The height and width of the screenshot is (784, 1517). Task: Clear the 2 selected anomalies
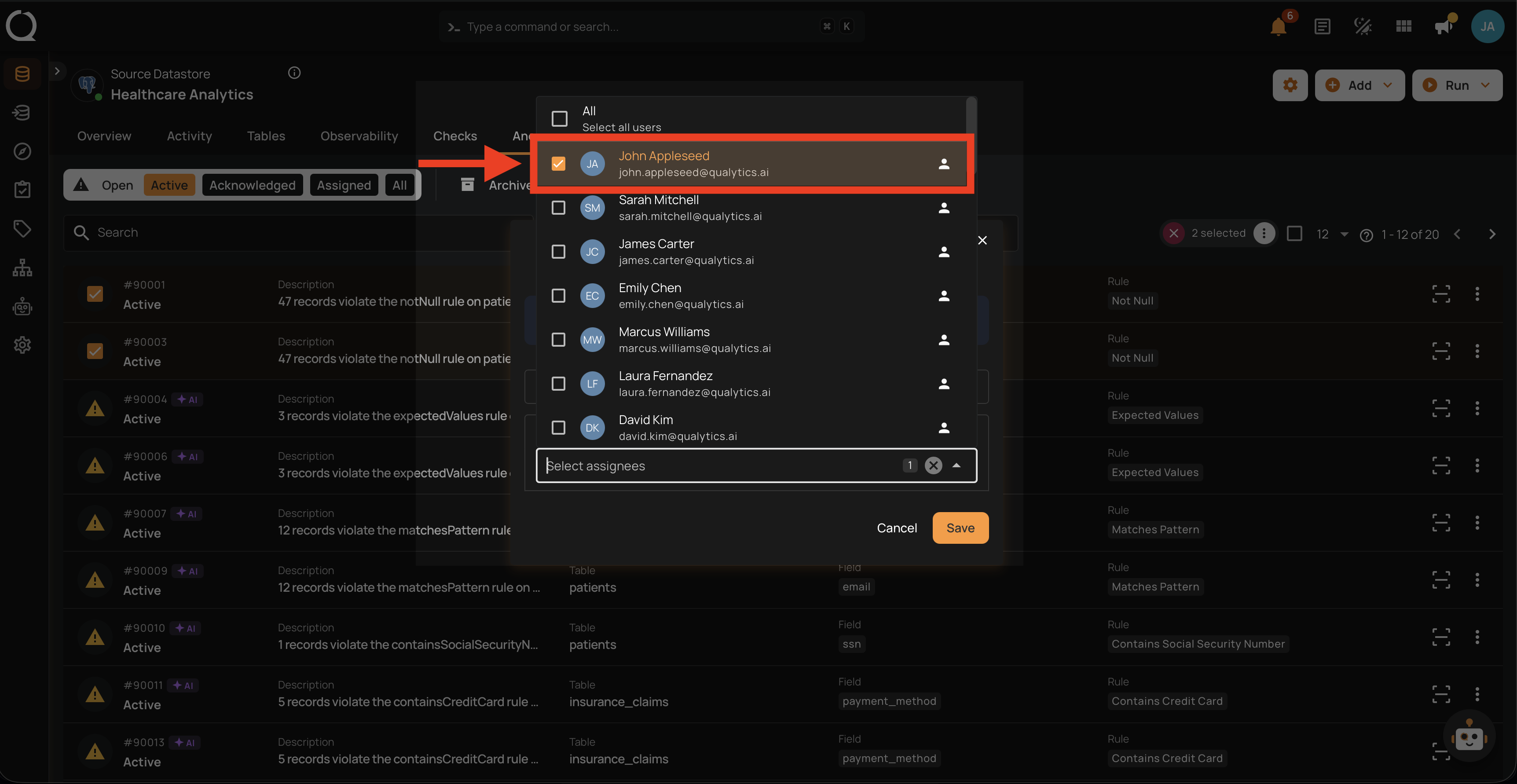(x=1173, y=233)
